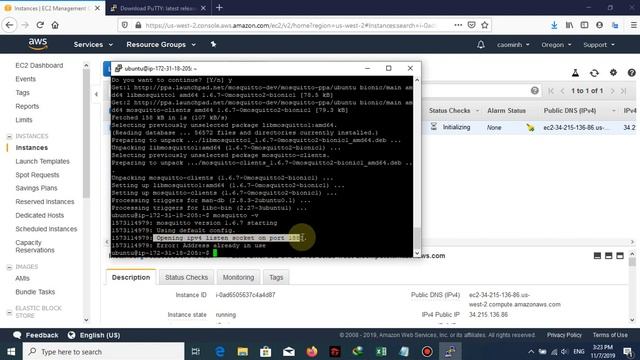Click the Feedback button in footer

click(36, 335)
